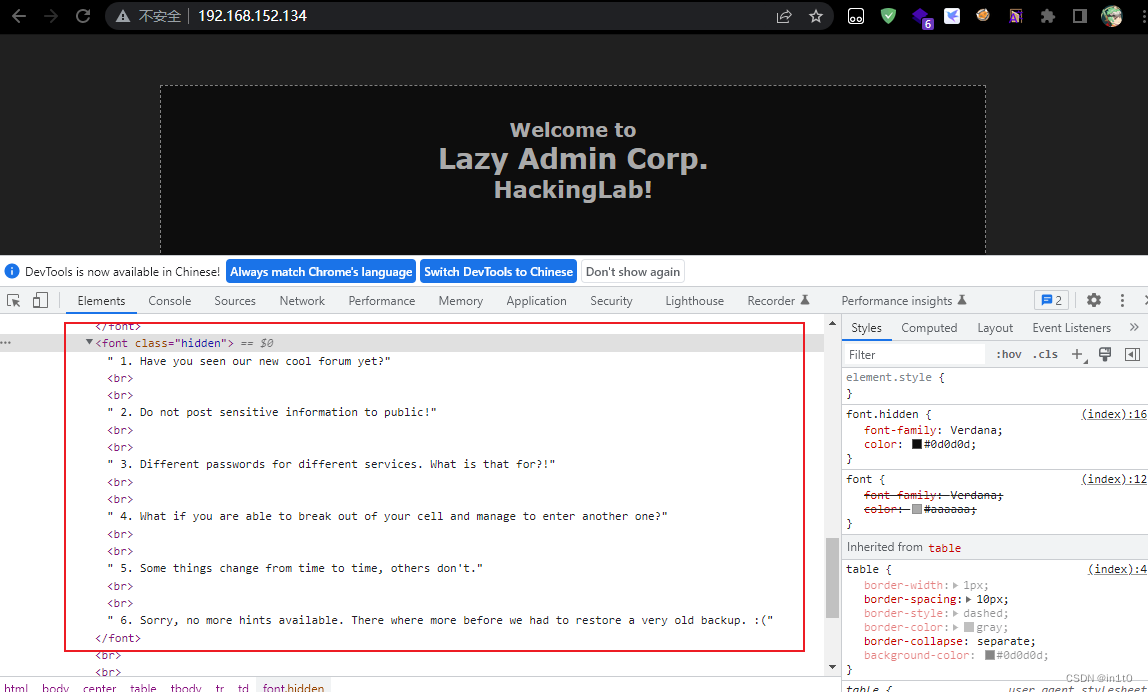Screen dimensions: 1148x692
Task: Open the Application tab
Action: pyautogui.click(x=536, y=301)
